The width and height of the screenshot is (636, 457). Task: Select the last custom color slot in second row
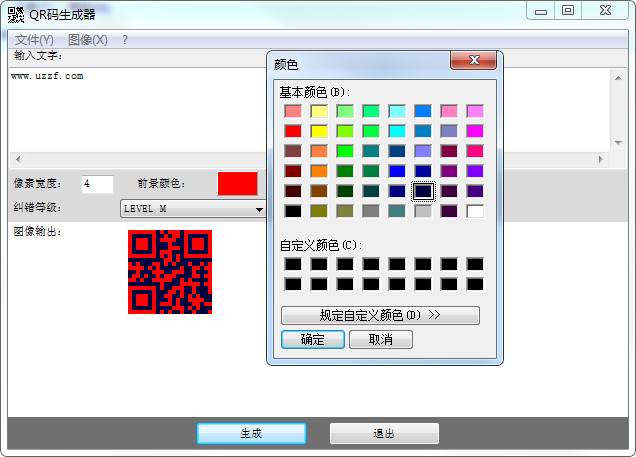[x=475, y=284]
